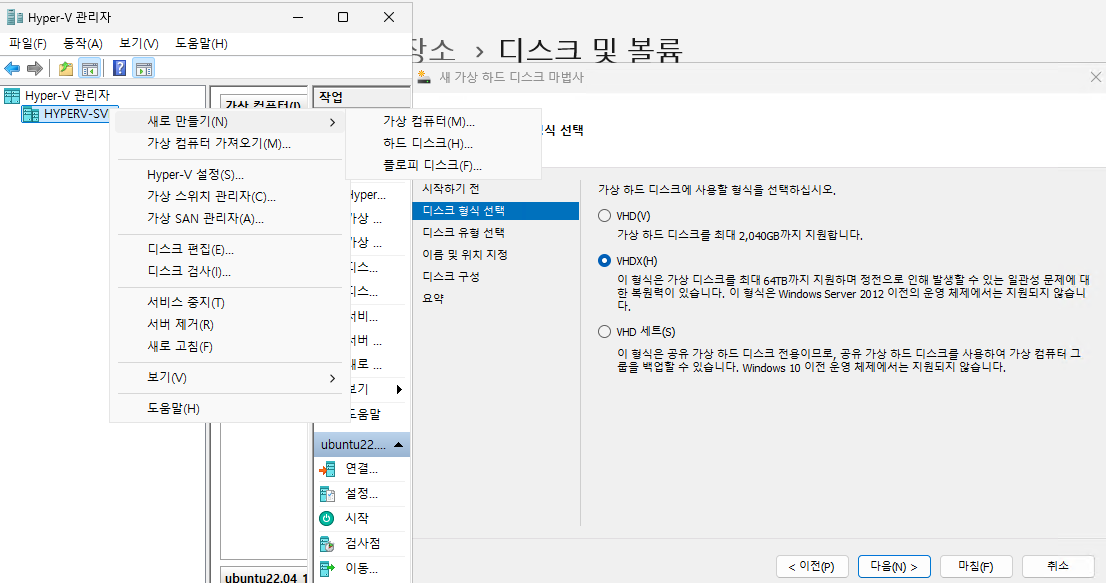Close the new virtual hard disk wizard
The width and height of the screenshot is (1106, 583).
pyautogui.click(x=1095, y=77)
